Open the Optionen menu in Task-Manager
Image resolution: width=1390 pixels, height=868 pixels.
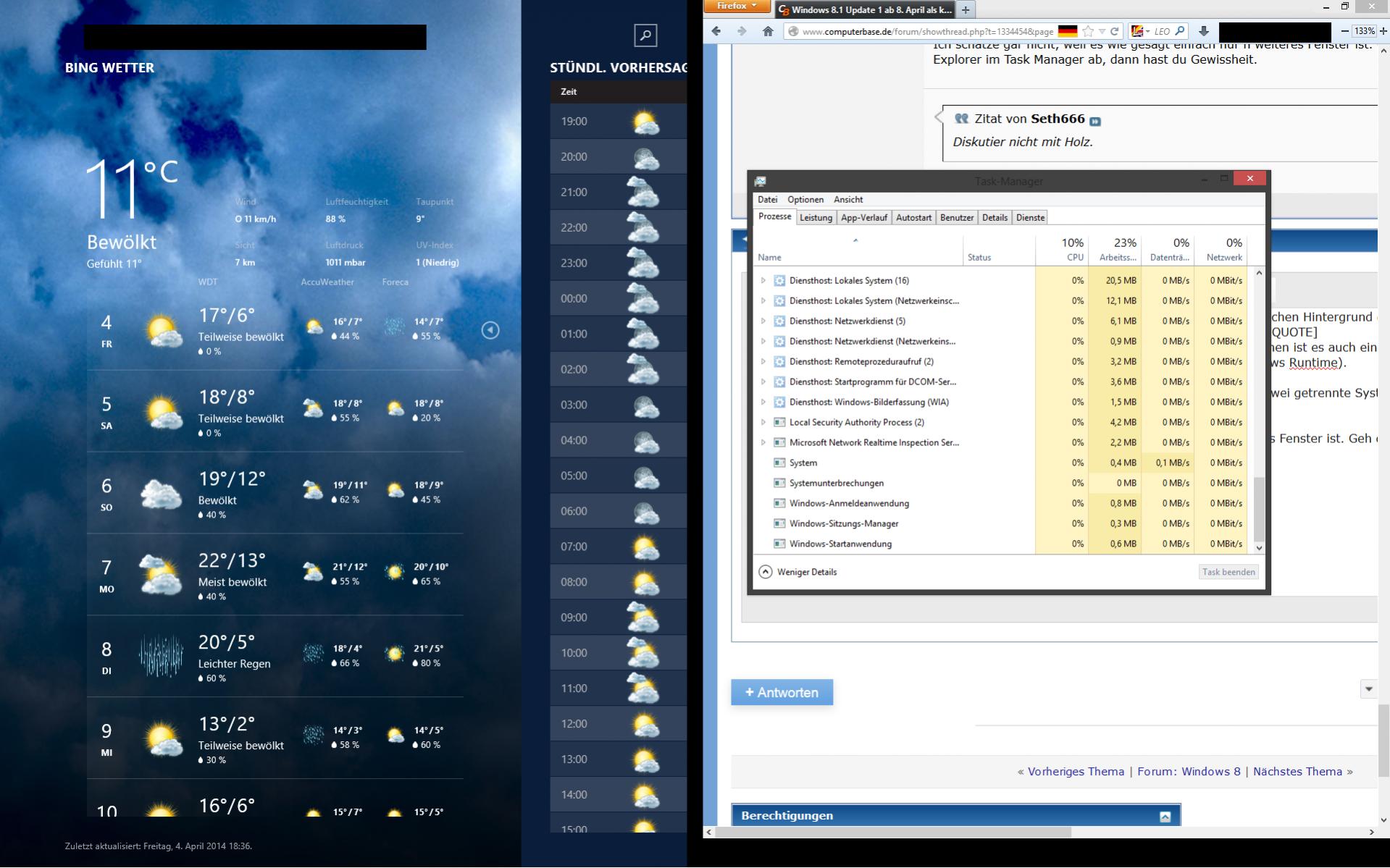coord(805,200)
